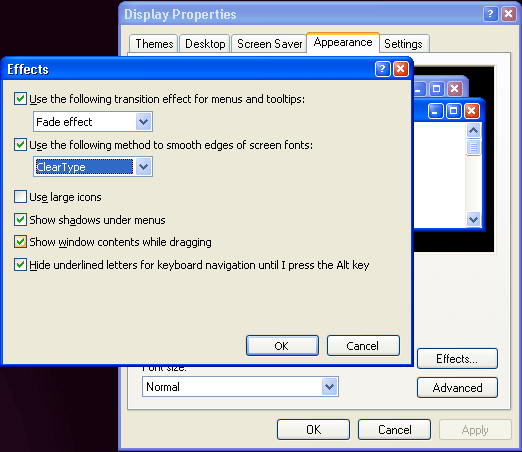
Task: Enable Use large icons checkbox
Action: tap(20, 197)
